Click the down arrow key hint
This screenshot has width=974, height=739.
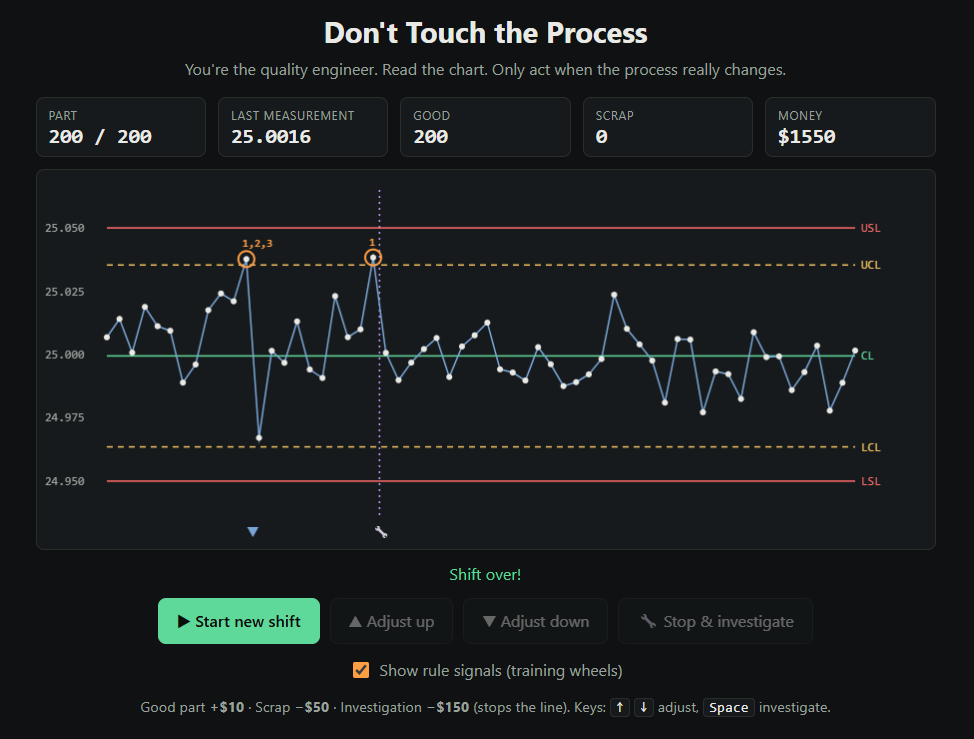click(x=644, y=707)
